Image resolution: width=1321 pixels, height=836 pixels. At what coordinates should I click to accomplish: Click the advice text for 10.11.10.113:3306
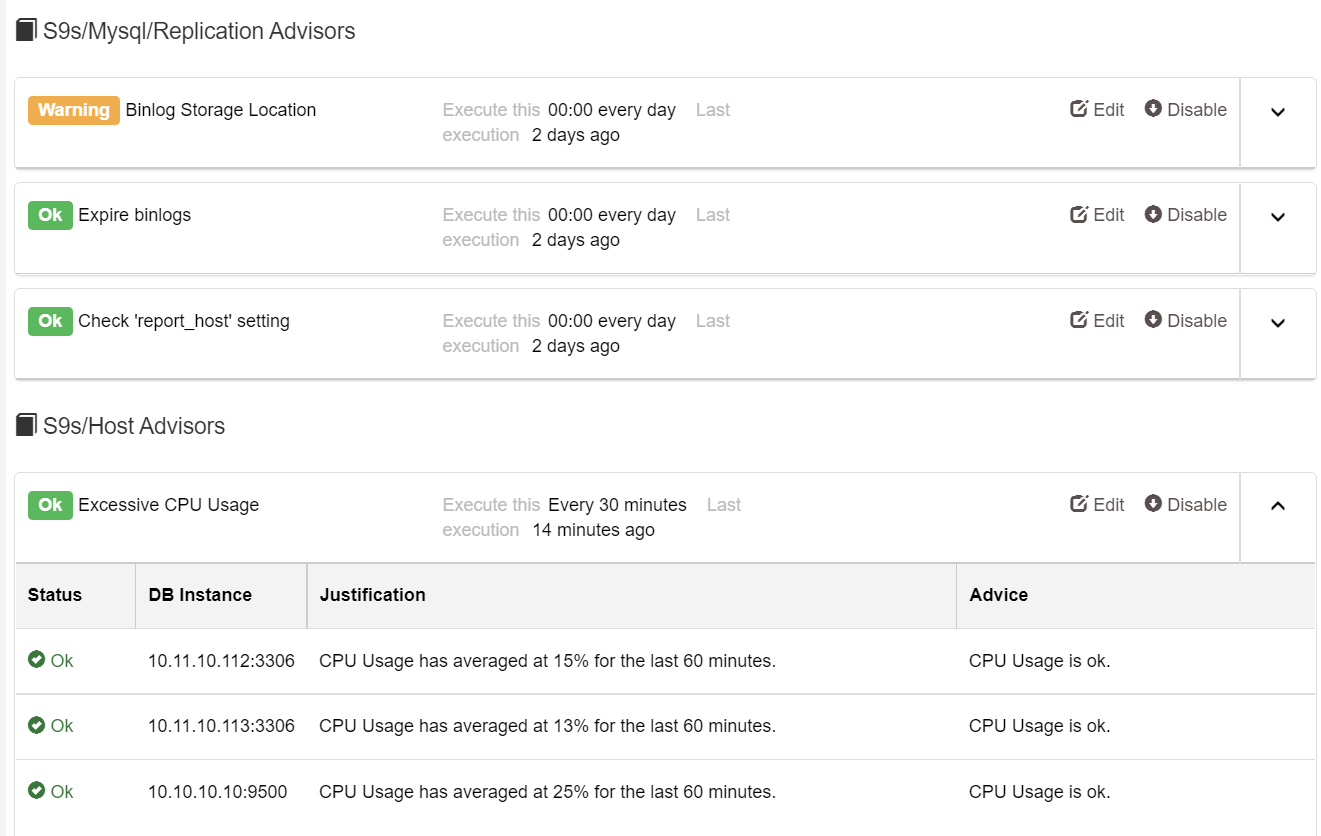pyautogui.click(x=1040, y=726)
